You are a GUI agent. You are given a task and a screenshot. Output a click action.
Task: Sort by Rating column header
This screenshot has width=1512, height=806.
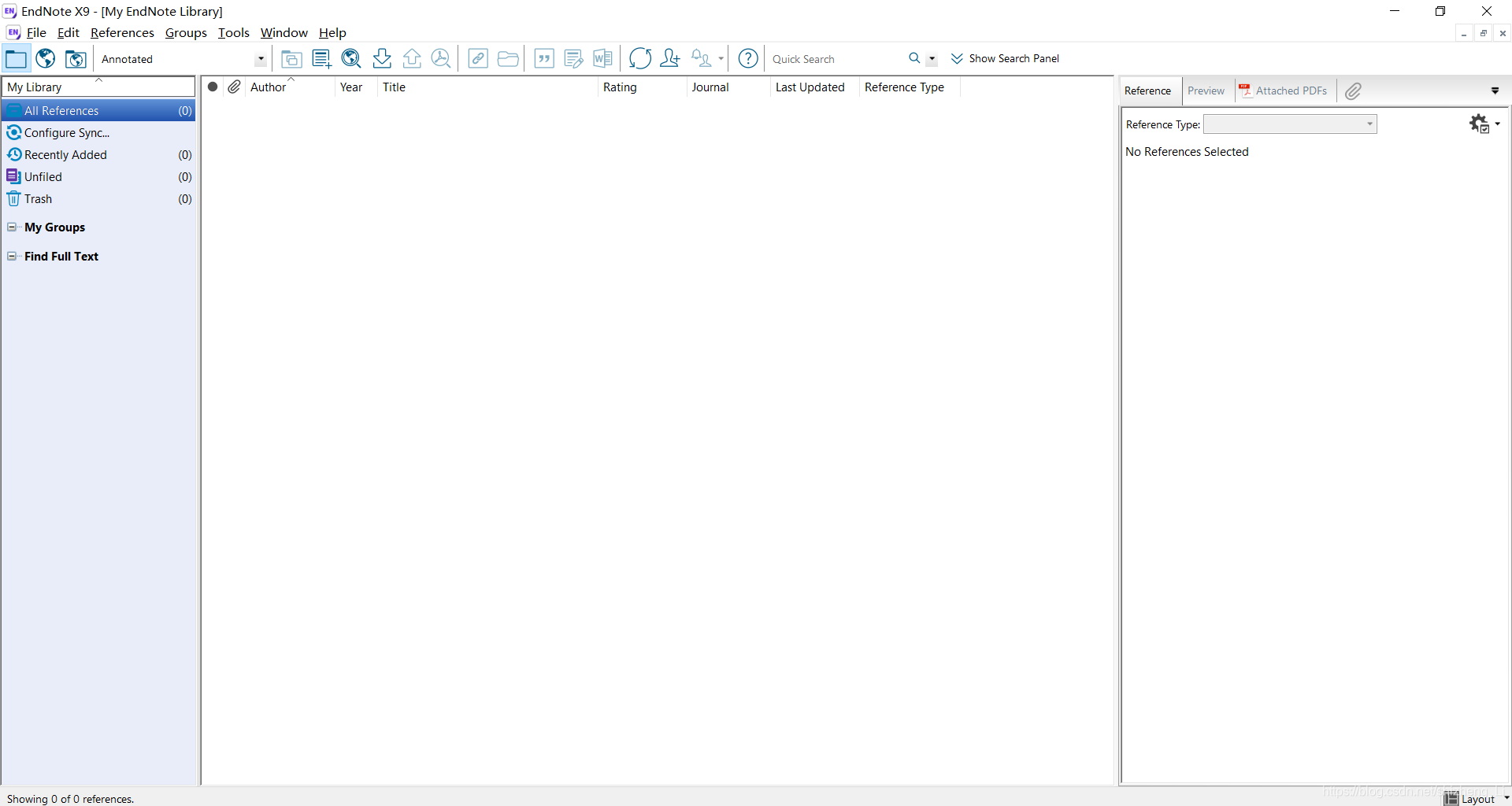pos(642,87)
